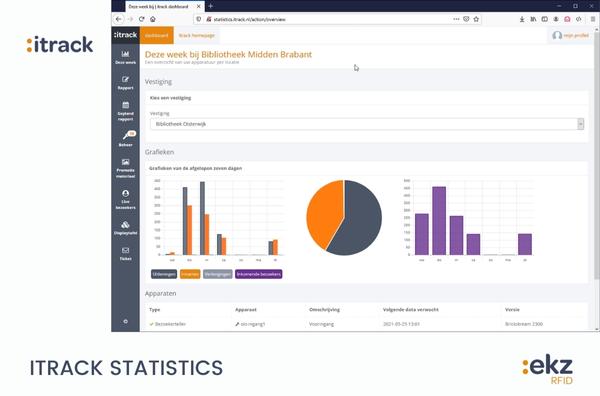Reload the page with refresh icon
The height and width of the screenshot is (396, 600).
(x=142, y=19)
